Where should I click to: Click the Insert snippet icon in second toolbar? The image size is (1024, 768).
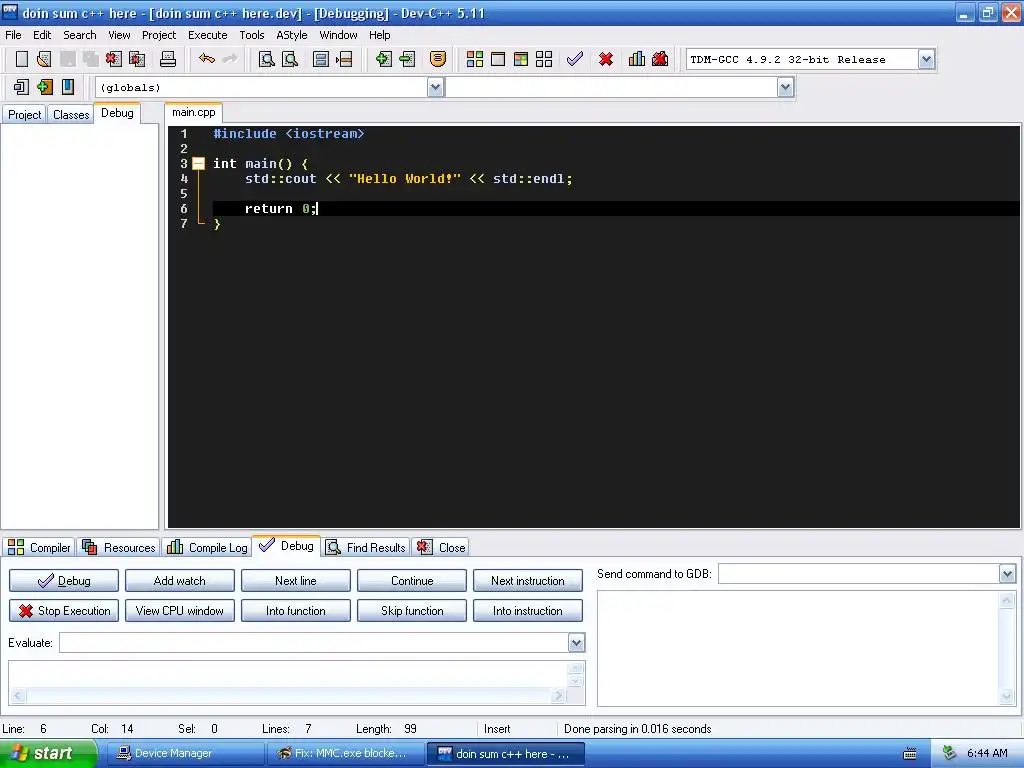21,87
